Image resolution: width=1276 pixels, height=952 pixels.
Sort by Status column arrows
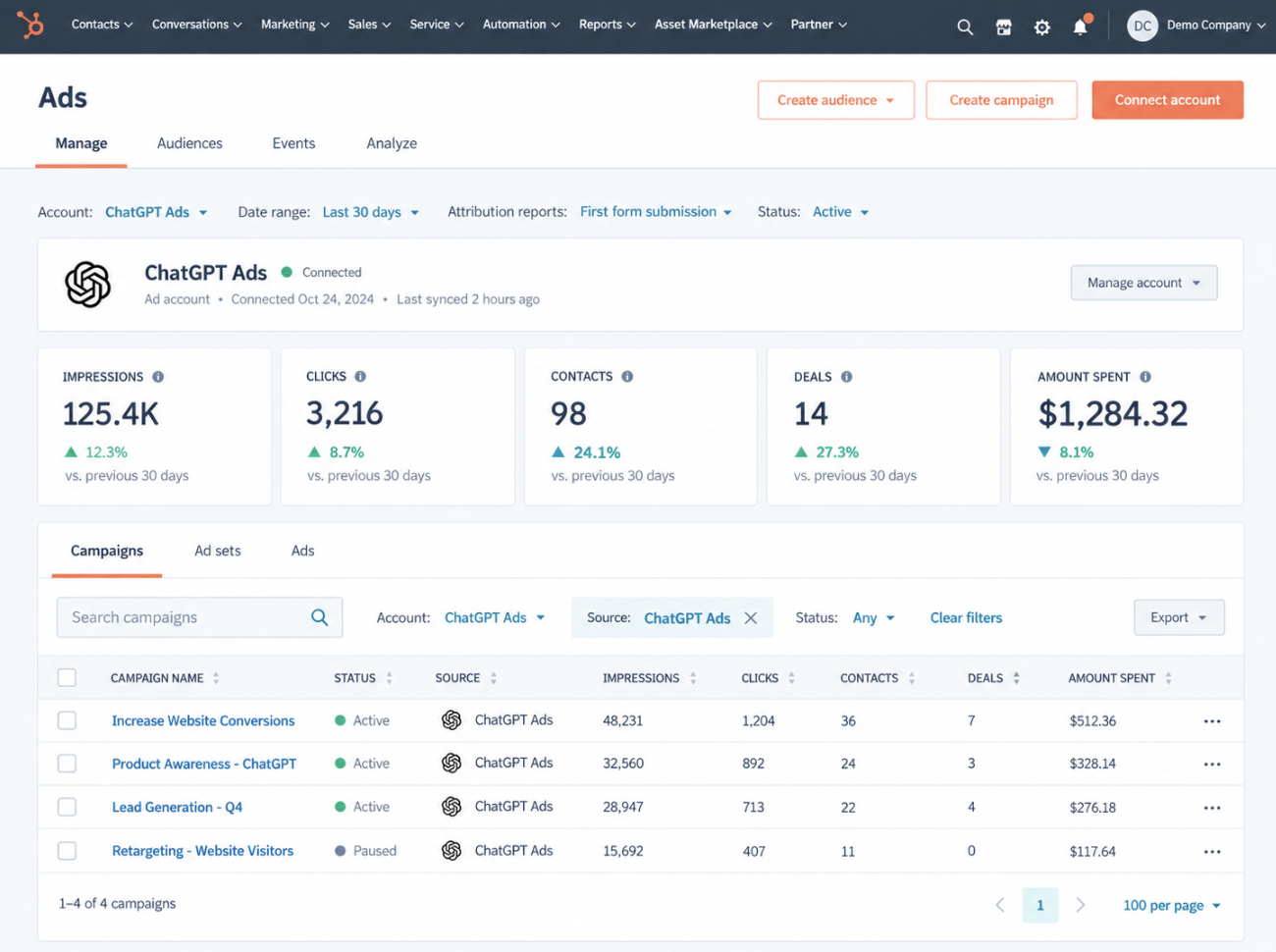389,678
